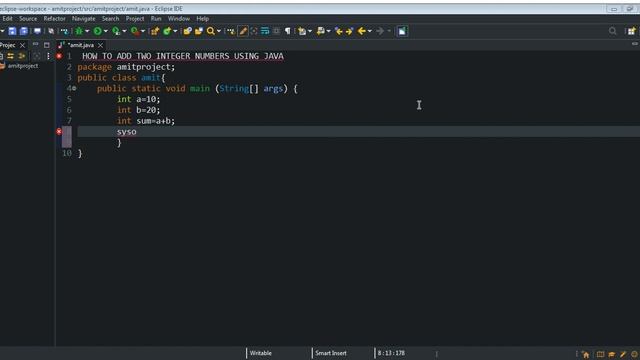Close the amit.java editor tab
The image size is (640, 360).
[x=100, y=45]
